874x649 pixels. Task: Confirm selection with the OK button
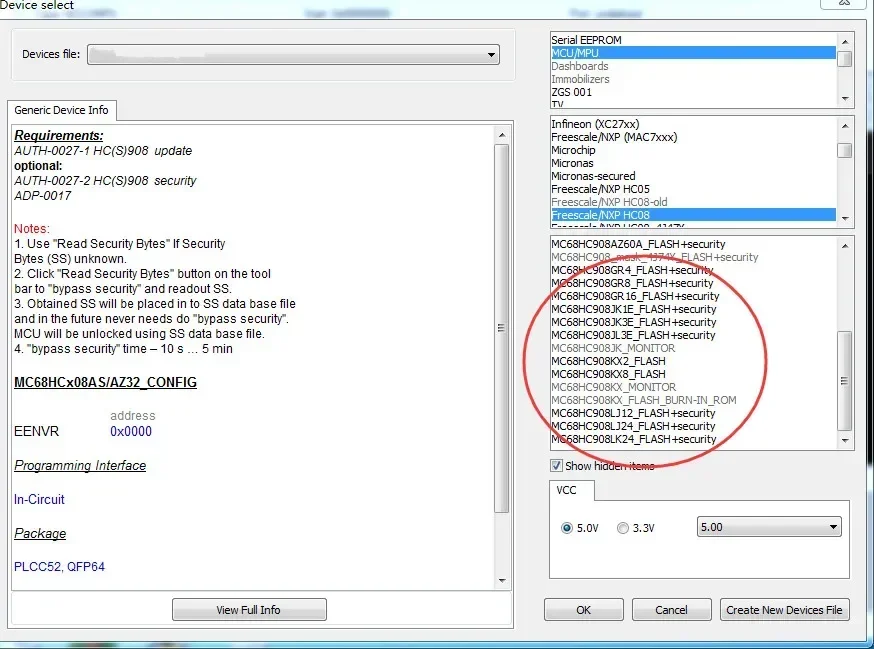click(x=584, y=610)
